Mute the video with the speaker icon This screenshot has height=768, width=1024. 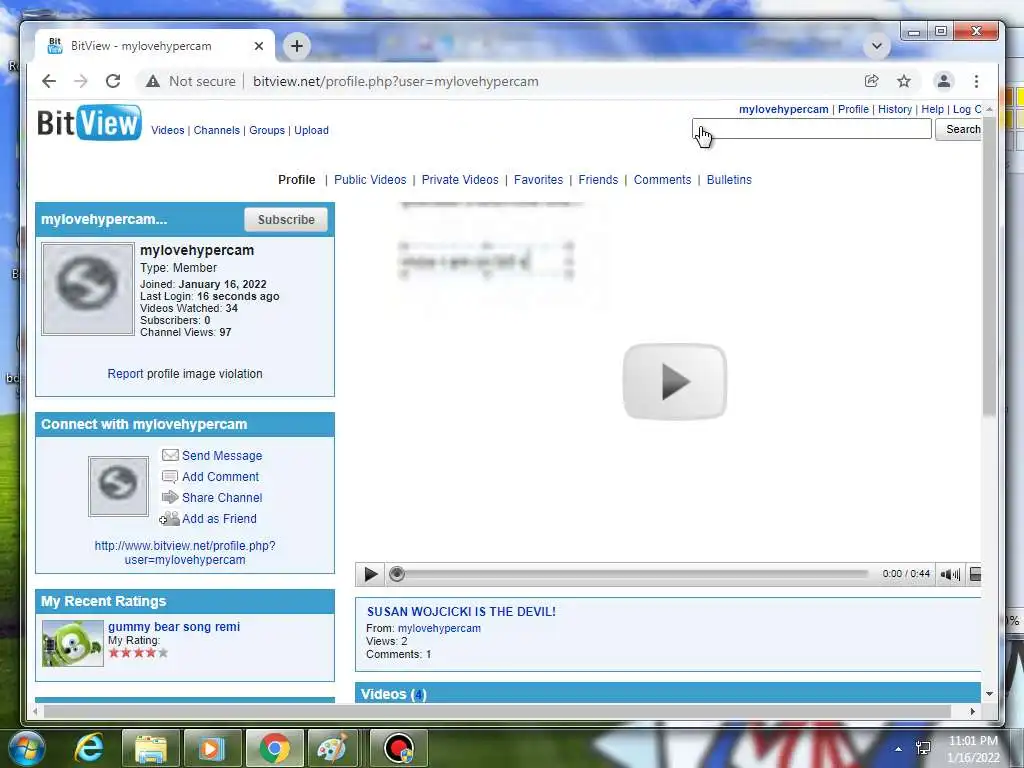point(950,574)
